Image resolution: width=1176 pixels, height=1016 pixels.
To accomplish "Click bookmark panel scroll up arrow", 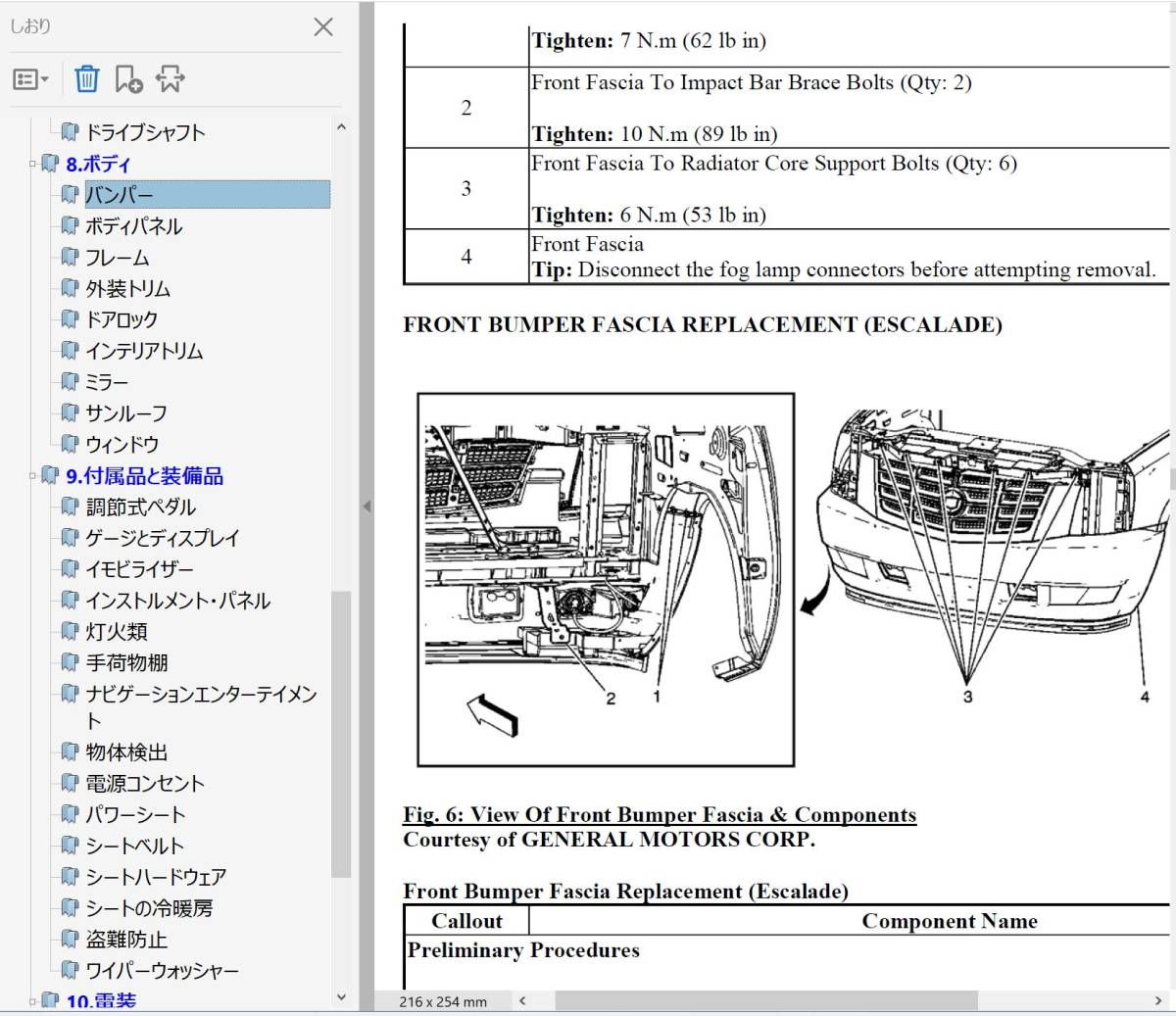I will pyautogui.click(x=341, y=127).
